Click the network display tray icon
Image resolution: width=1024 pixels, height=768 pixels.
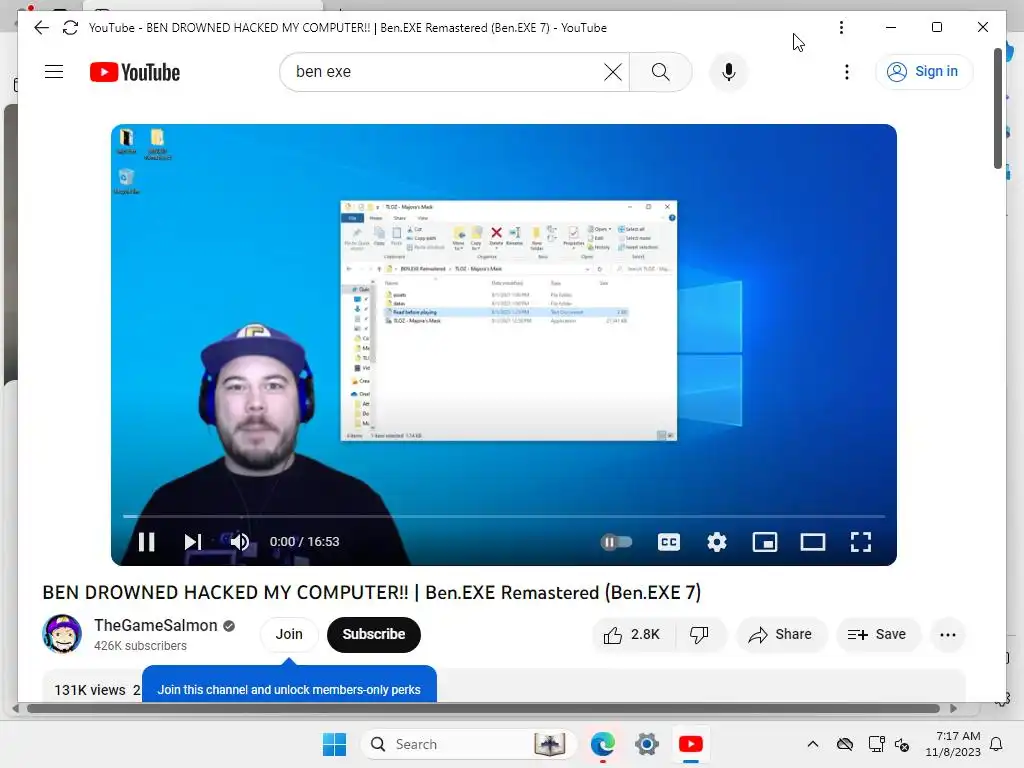tap(876, 744)
